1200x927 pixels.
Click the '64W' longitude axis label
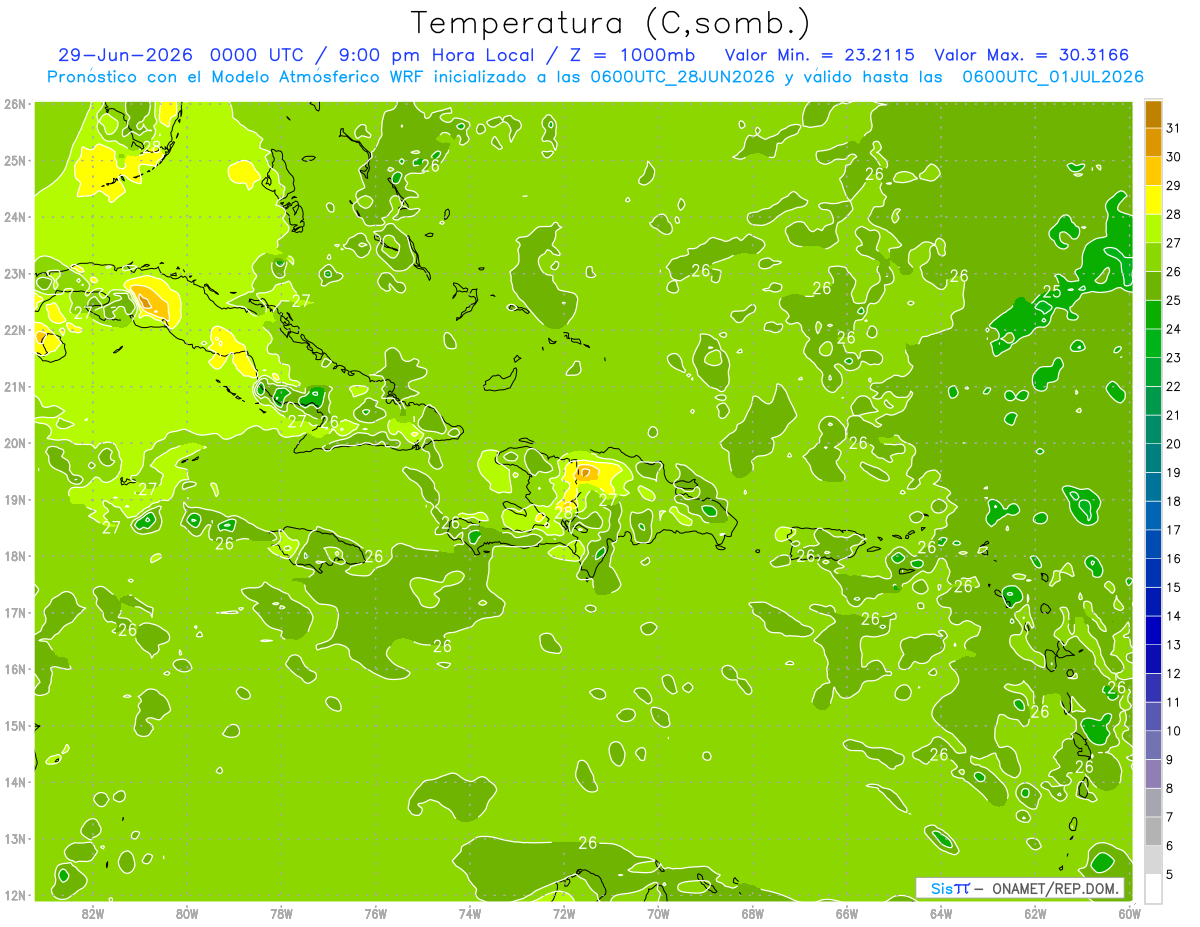[941, 913]
